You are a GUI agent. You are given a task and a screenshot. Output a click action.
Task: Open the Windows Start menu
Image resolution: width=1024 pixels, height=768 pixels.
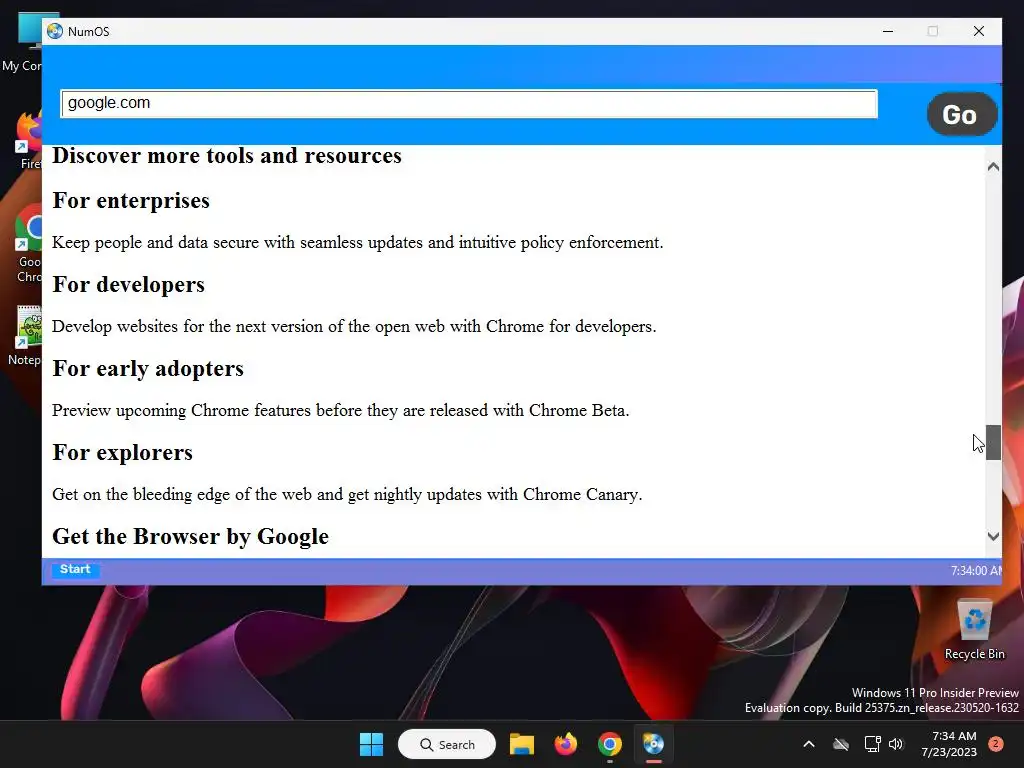(x=372, y=744)
